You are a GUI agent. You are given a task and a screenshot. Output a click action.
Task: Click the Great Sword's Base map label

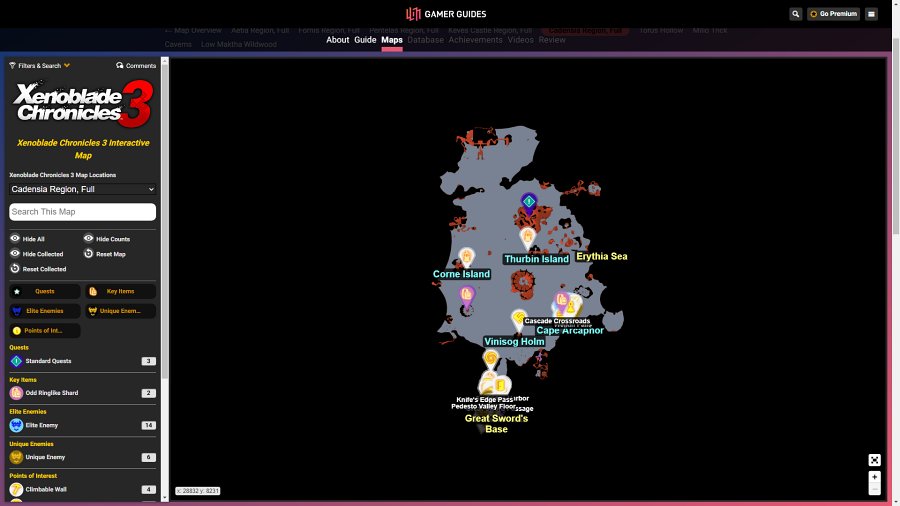coord(496,423)
